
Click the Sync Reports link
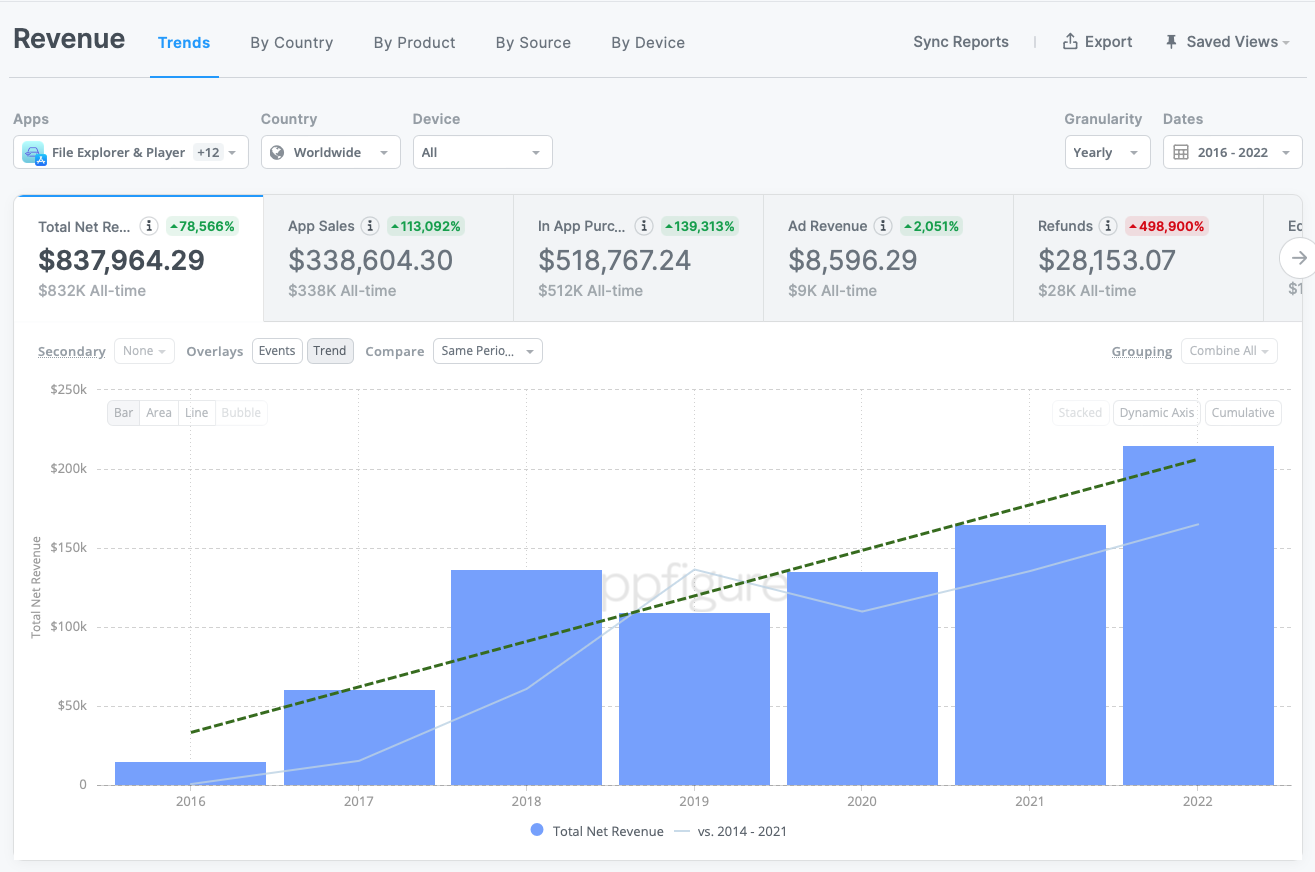(960, 42)
